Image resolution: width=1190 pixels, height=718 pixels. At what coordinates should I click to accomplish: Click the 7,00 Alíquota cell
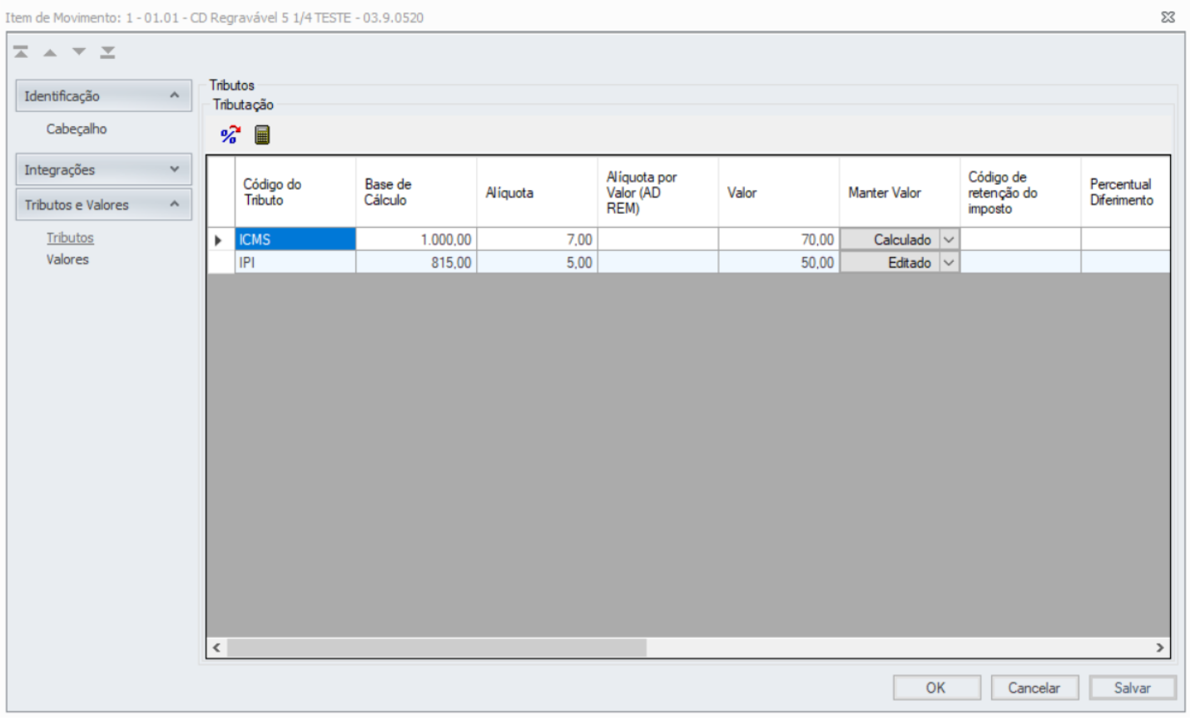pos(537,240)
